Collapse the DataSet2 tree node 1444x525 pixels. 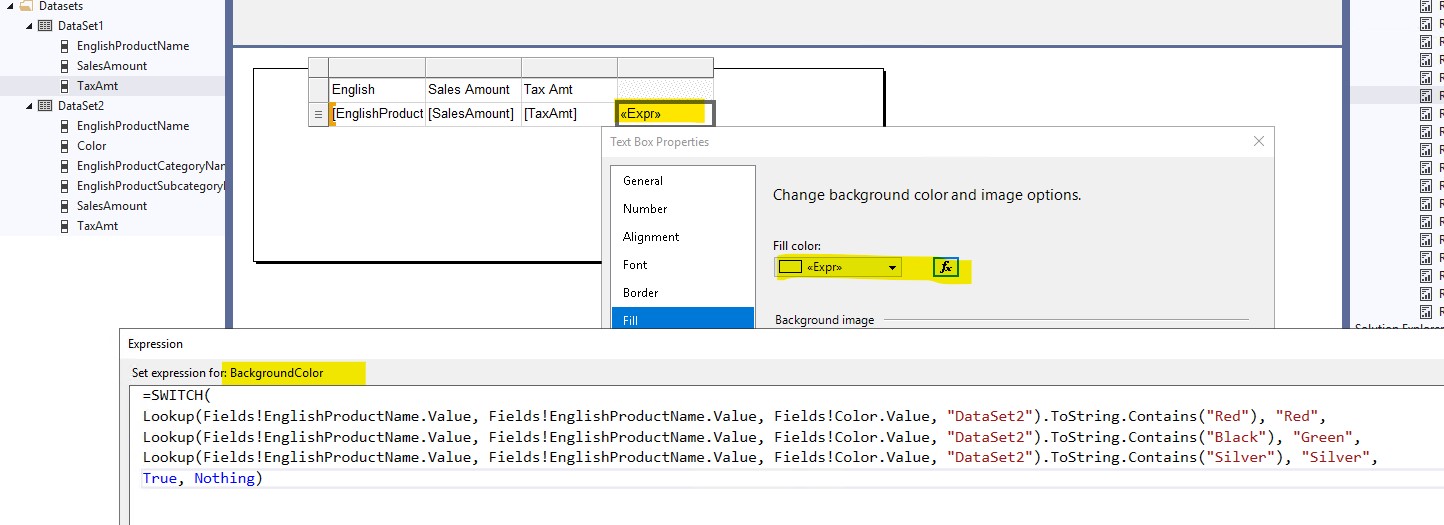point(29,106)
